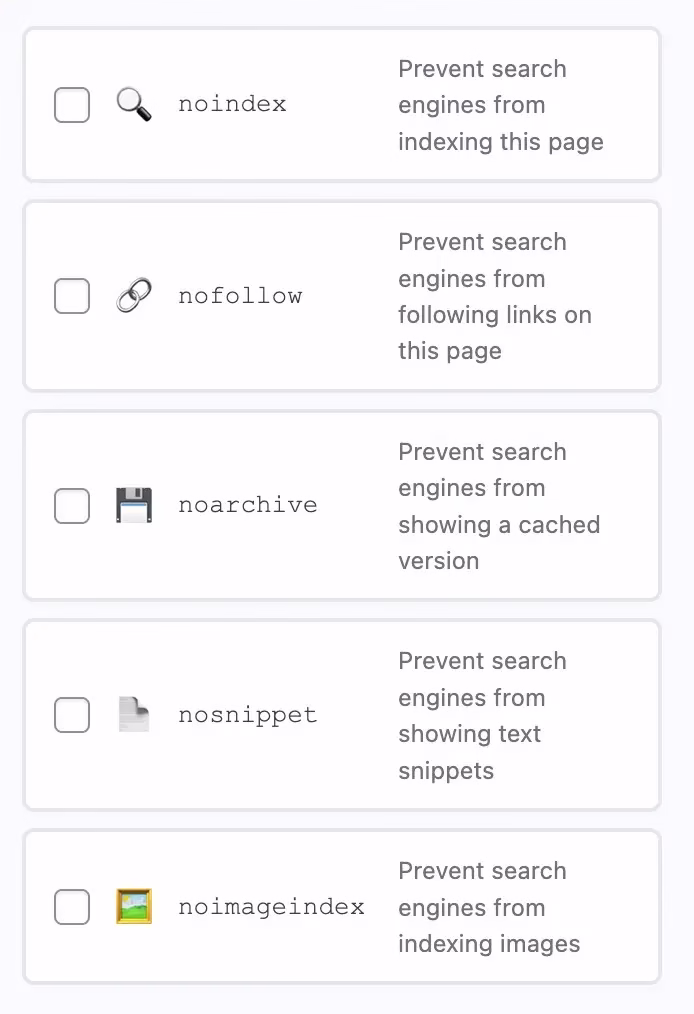The width and height of the screenshot is (694, 1014).
Task: Check the noarchive option
Action: pos(71,505)
